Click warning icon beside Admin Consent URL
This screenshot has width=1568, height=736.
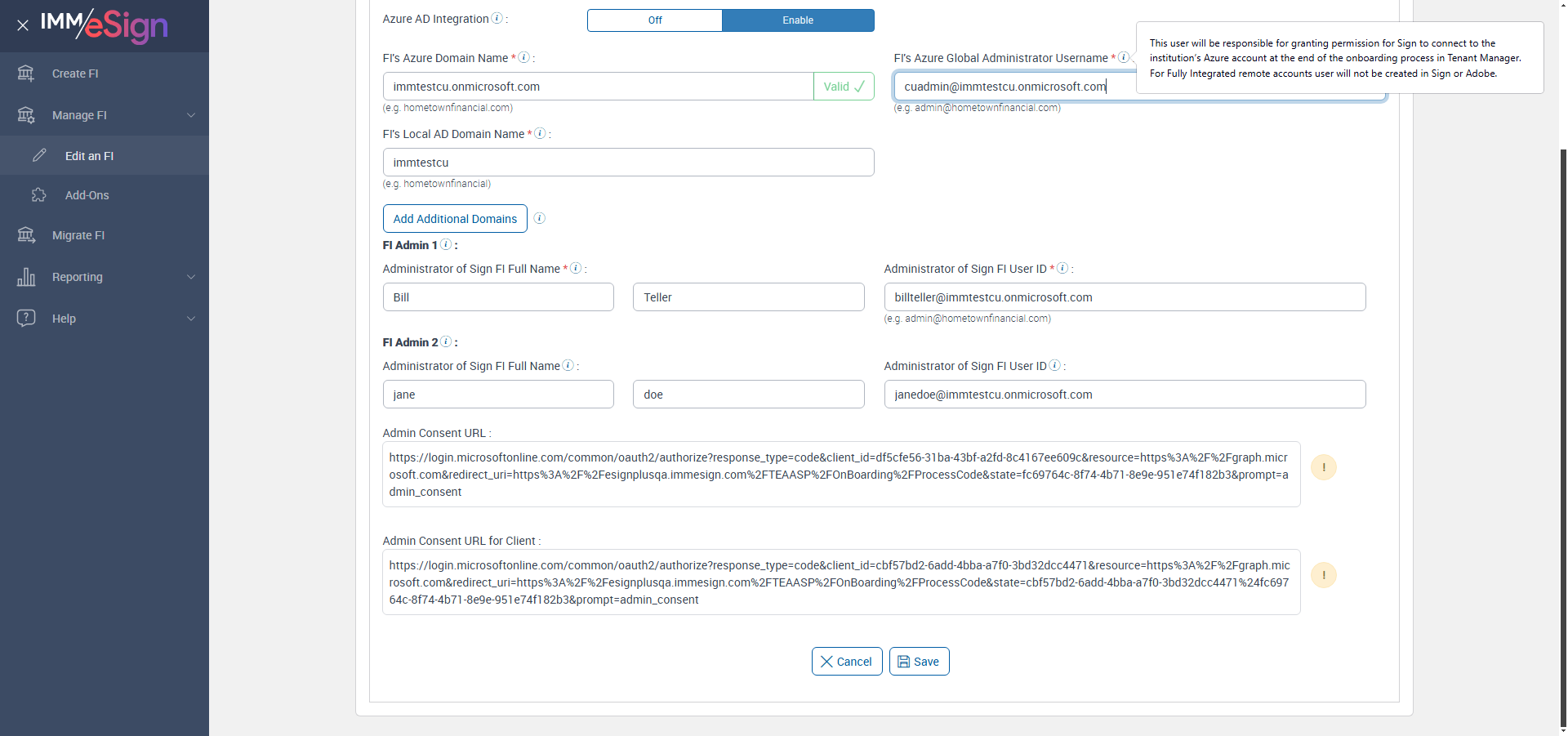pyautogui.click(x=1323, y=467)
